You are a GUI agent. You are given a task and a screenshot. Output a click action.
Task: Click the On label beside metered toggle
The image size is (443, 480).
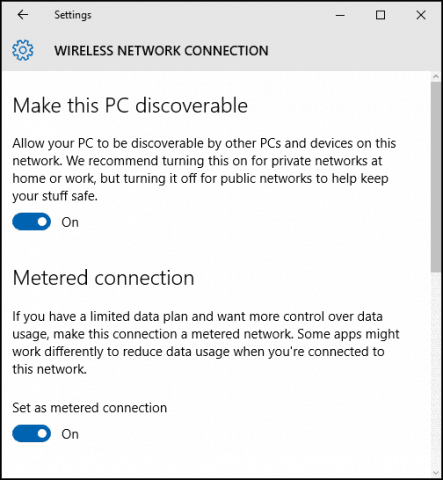pos(70,434)
